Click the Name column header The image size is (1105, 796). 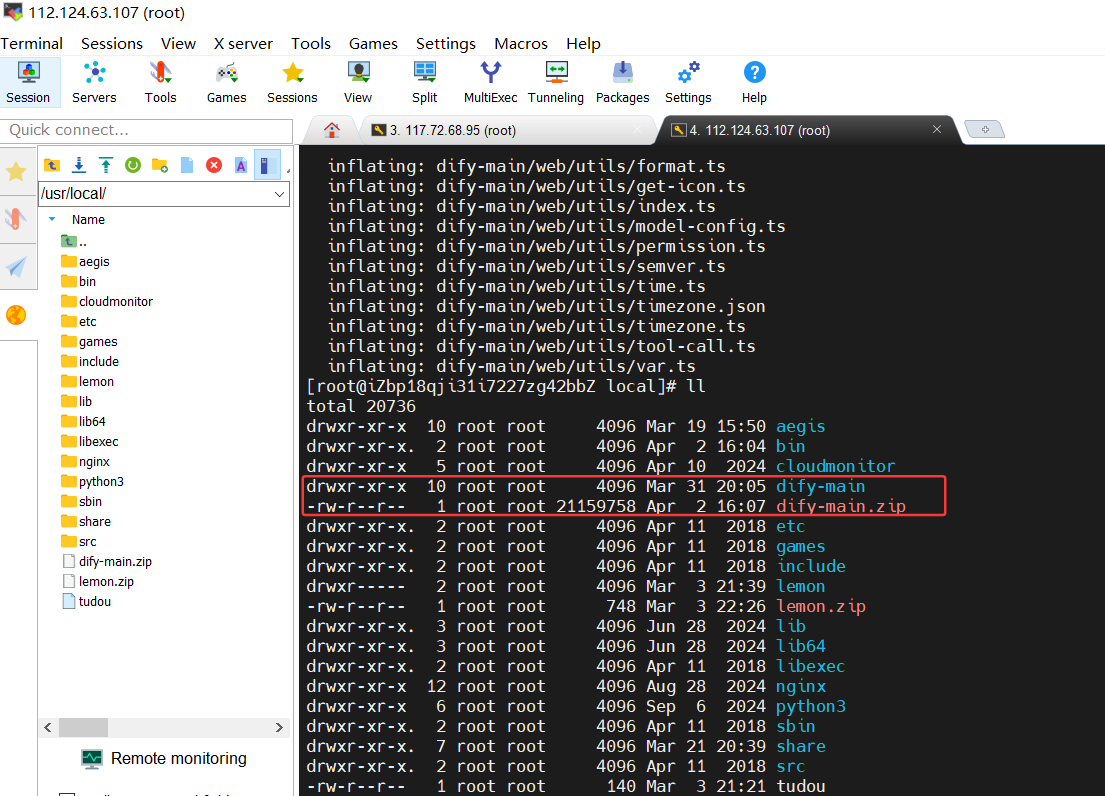point(88,220)
